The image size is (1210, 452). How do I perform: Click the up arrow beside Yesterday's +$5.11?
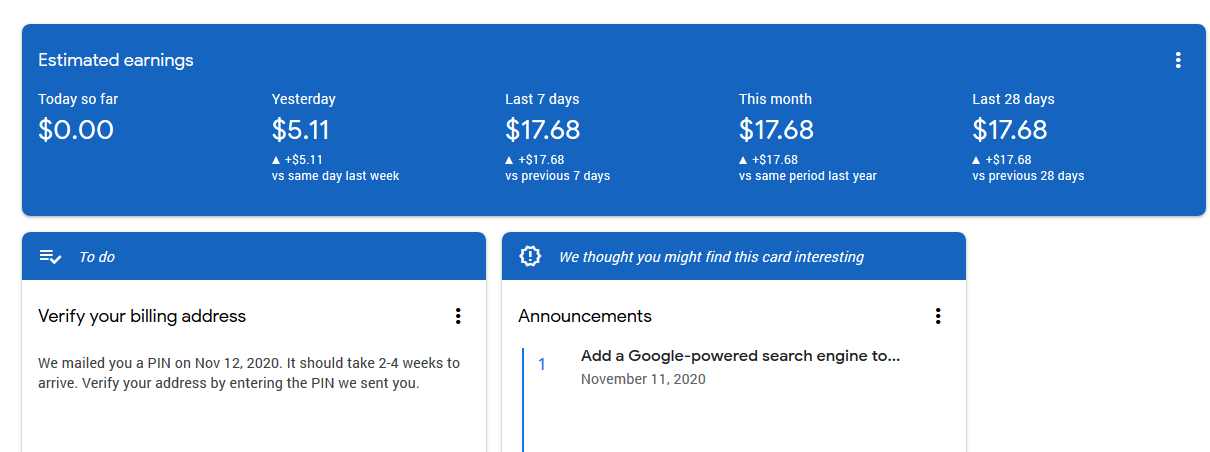pos(276,160)
